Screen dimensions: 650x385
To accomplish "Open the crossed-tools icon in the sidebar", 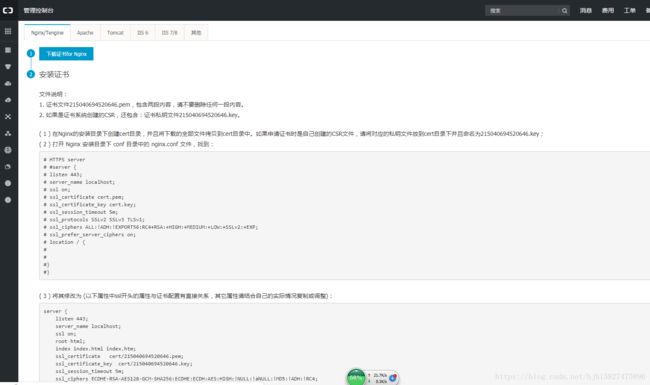I will (8, 116).
